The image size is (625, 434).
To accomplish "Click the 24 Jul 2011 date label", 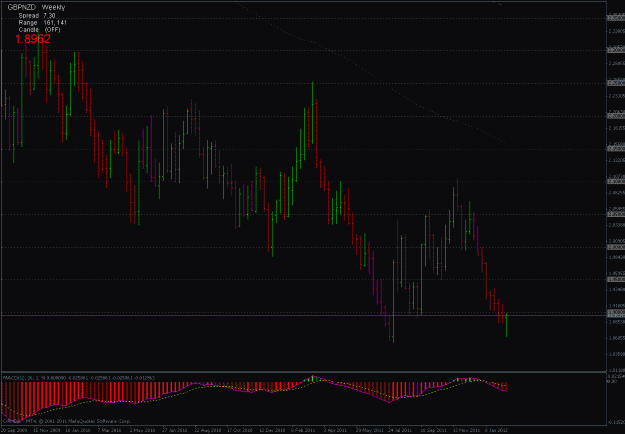I will (402, 430).
